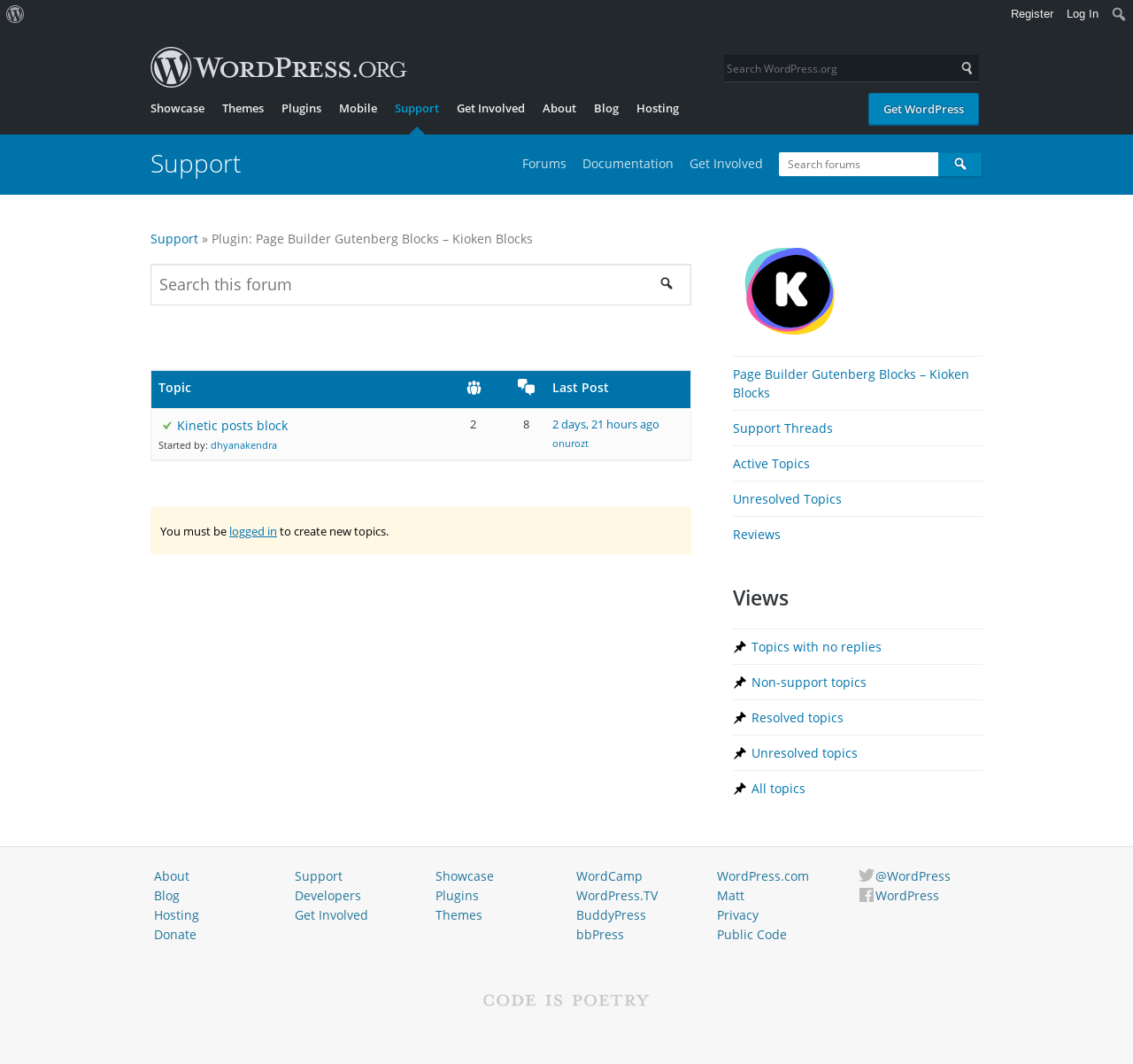
Task: Open the WordPress.TV footer link
Action: [x=617, y=896]
